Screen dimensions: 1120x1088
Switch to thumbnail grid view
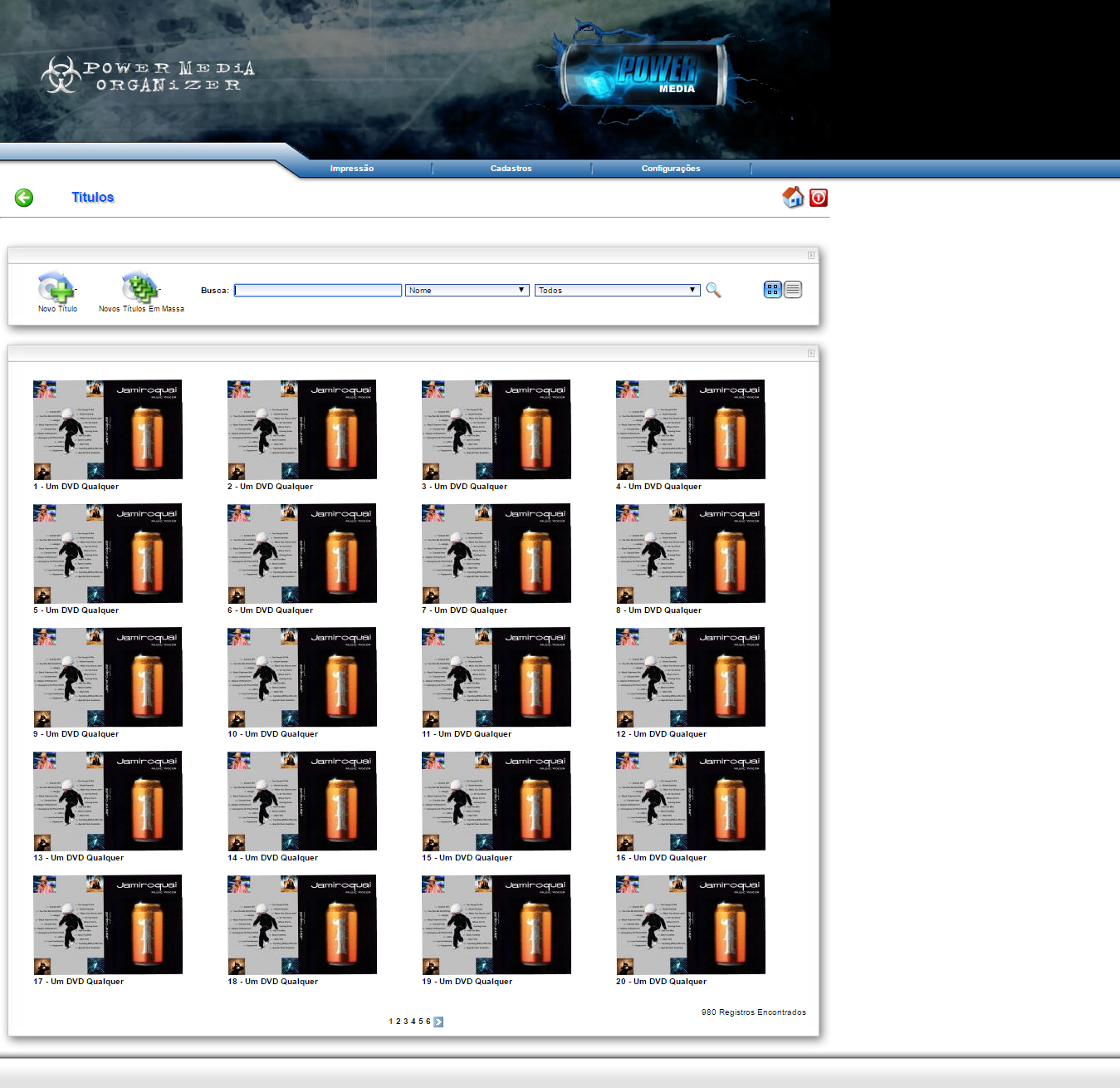(773, 289)
